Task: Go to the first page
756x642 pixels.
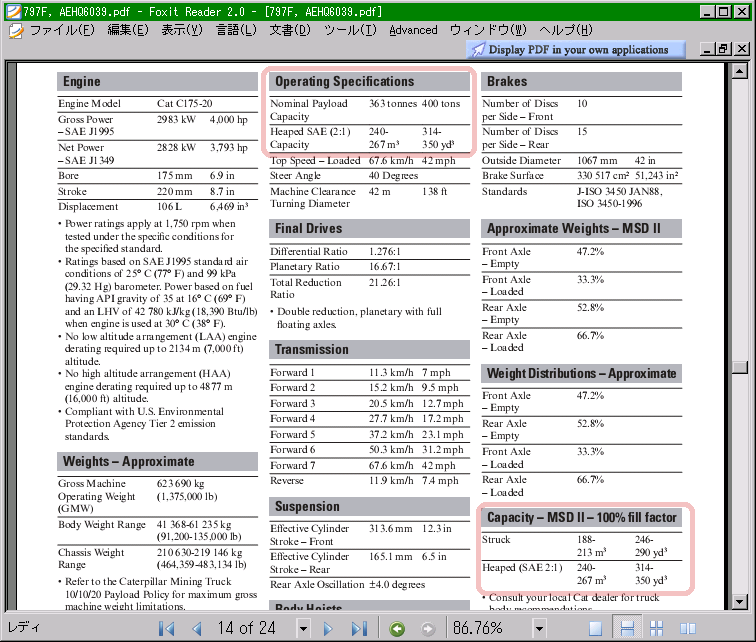Action: click(x=166, y=628)
